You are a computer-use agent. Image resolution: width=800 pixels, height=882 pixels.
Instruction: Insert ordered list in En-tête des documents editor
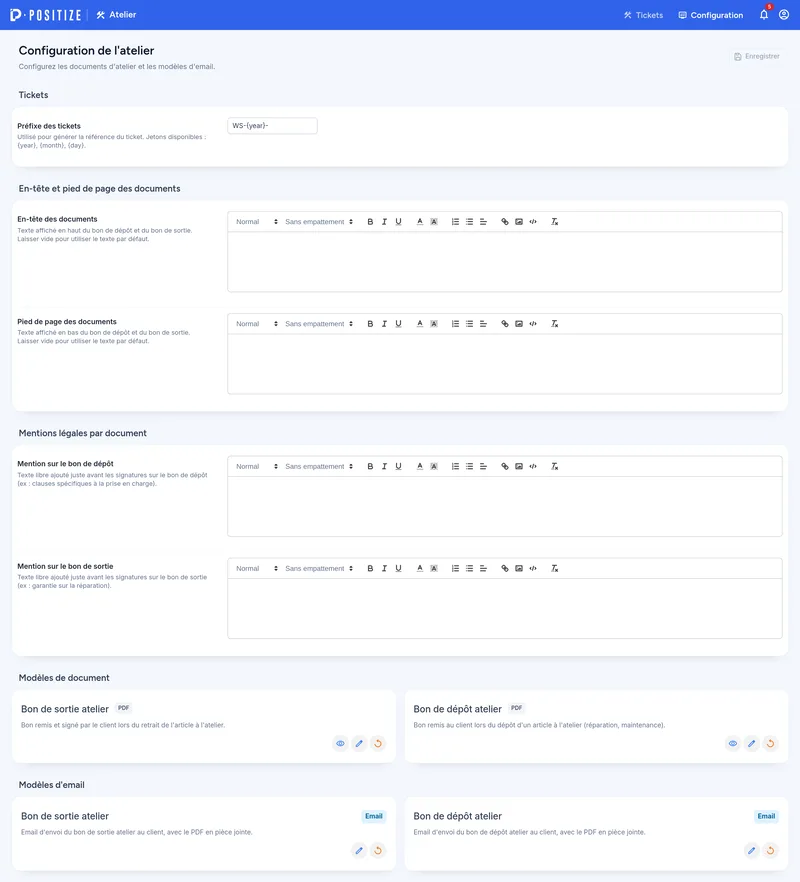[x=455, y=222]
